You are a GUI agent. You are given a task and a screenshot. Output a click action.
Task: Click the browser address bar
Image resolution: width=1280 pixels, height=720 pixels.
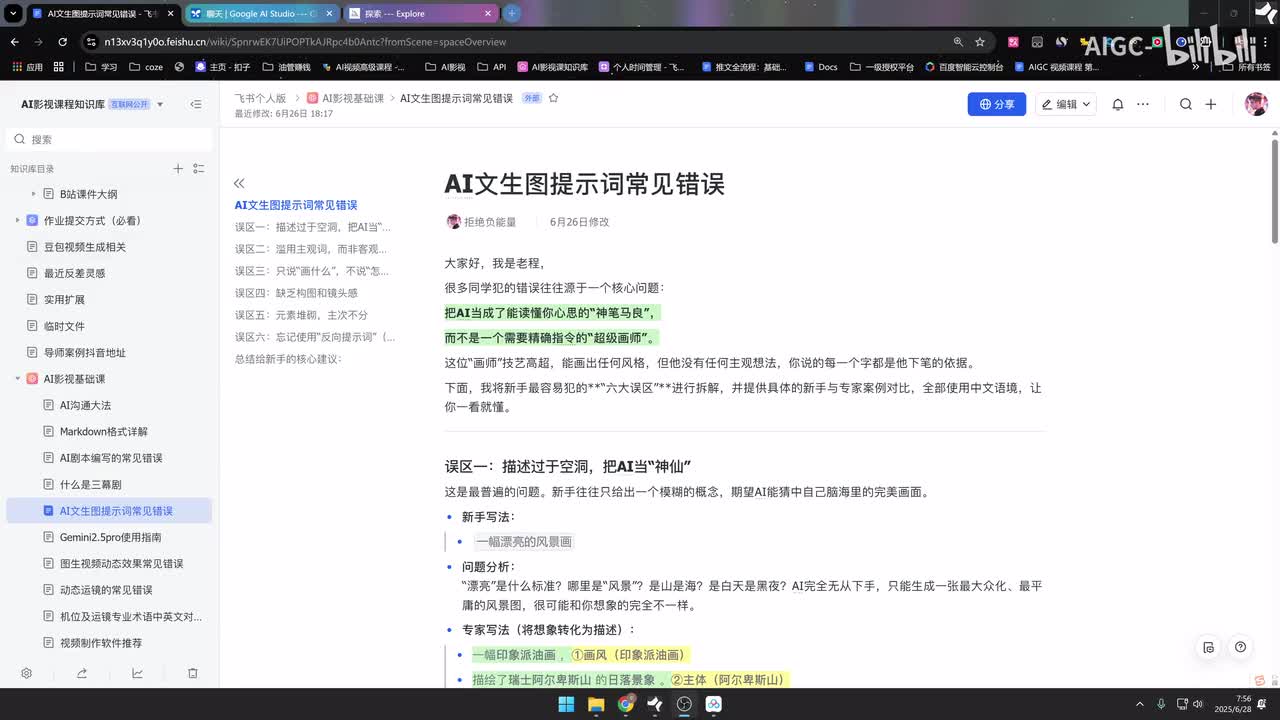tap(520, 42)
